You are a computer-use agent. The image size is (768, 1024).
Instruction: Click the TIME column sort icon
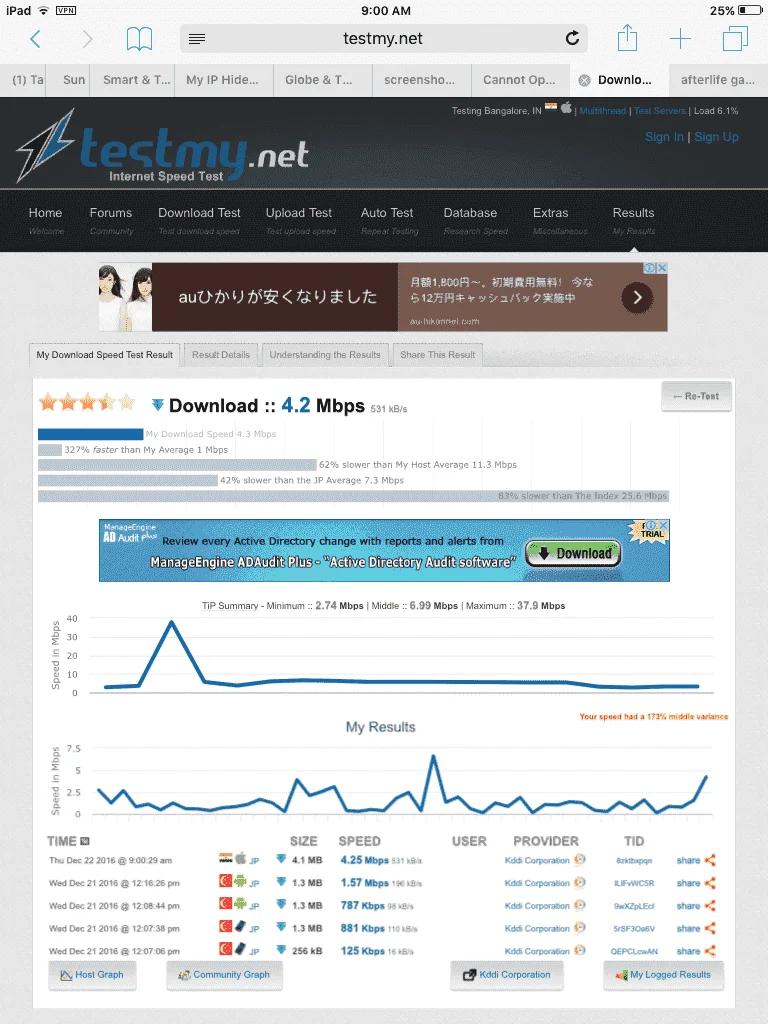point(85,841)
